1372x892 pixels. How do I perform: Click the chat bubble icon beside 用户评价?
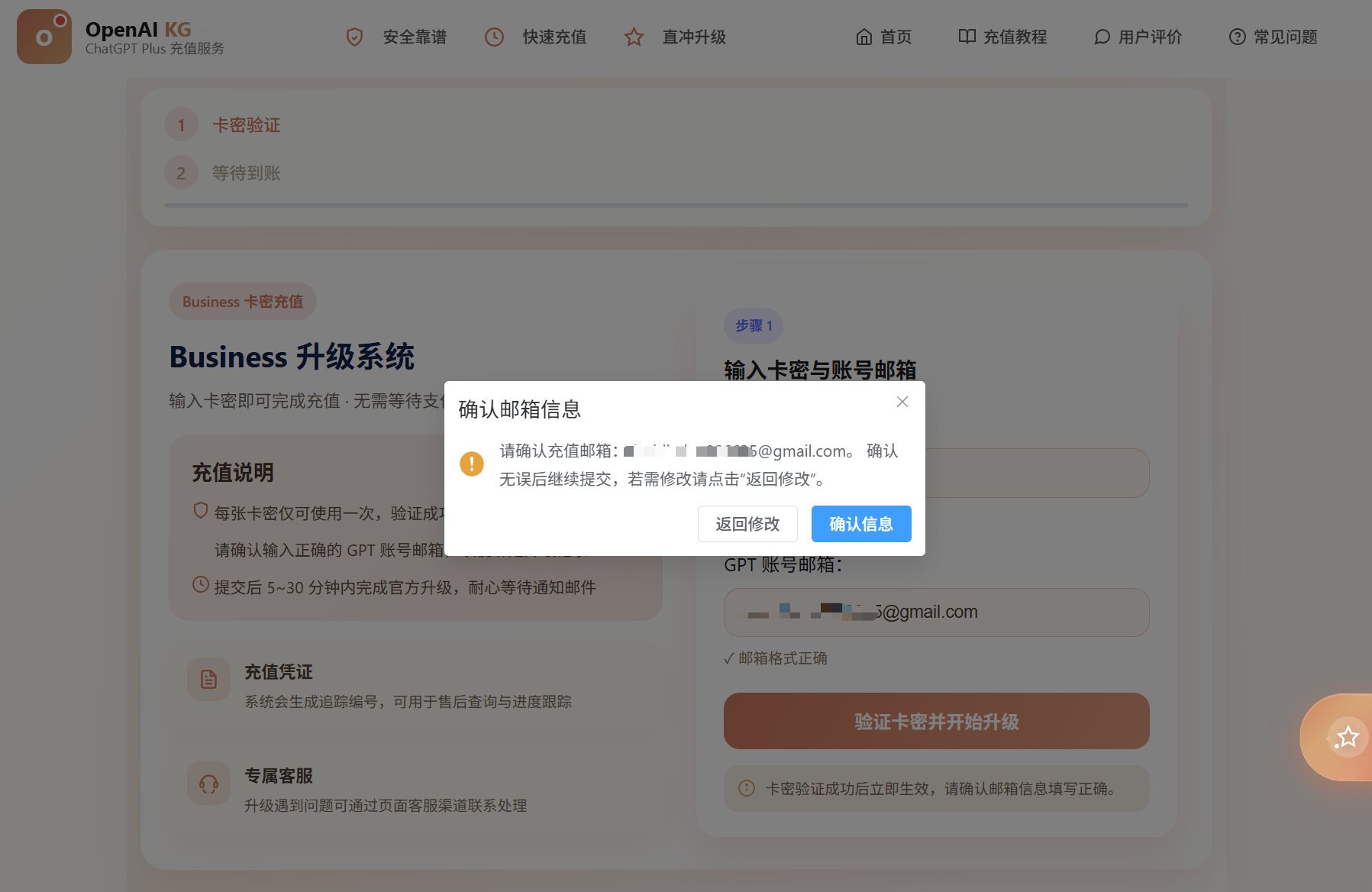pos(1102,37)
